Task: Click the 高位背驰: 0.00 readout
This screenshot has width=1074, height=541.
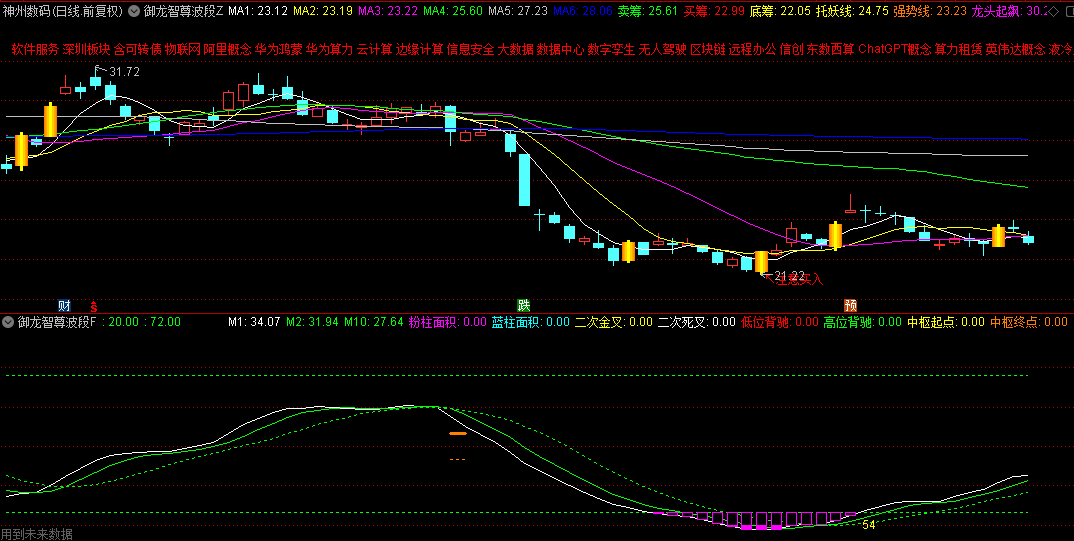Action: [863, 322]
